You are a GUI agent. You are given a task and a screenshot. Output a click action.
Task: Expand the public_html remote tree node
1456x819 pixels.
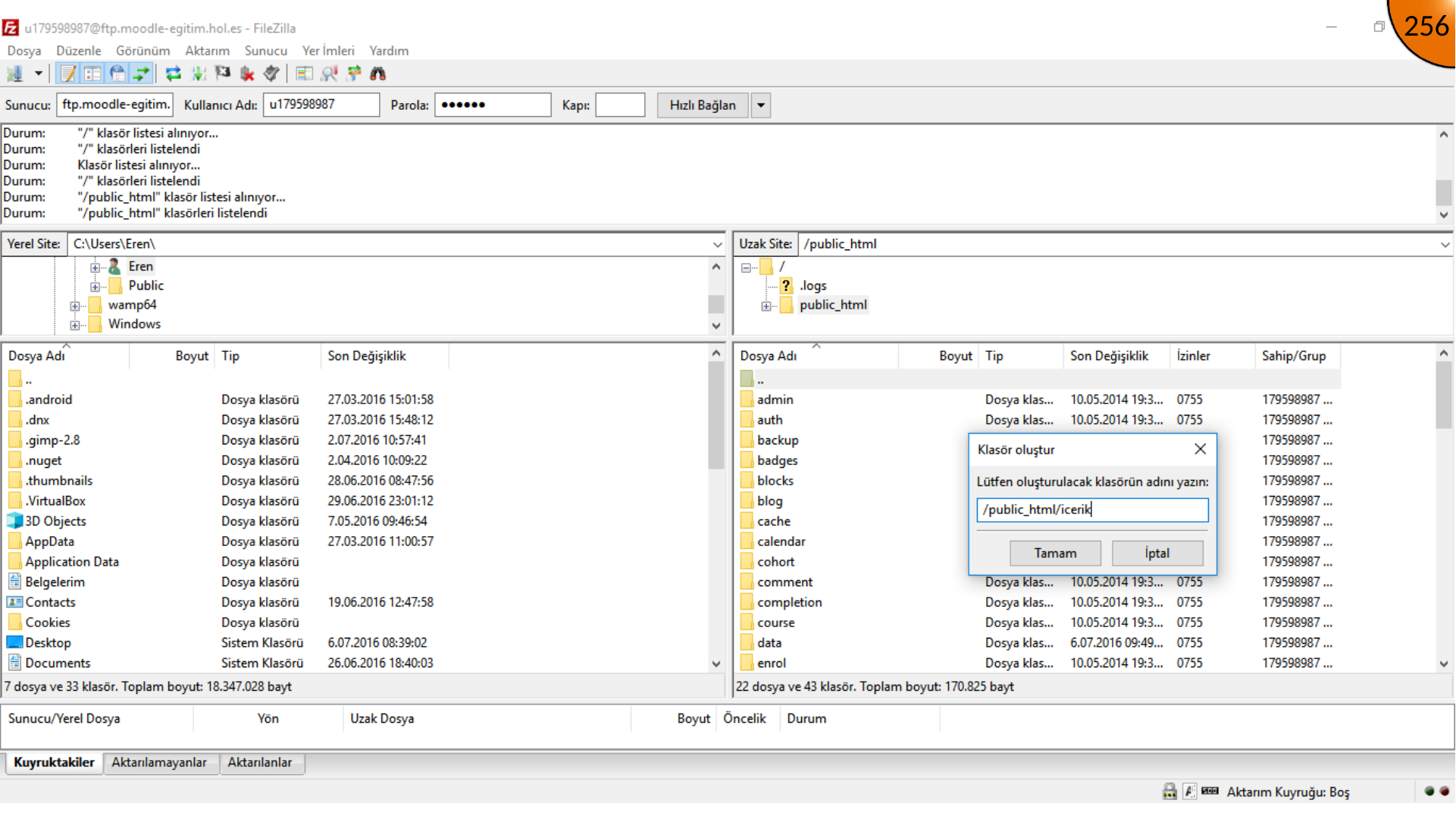tap(766, 306)
